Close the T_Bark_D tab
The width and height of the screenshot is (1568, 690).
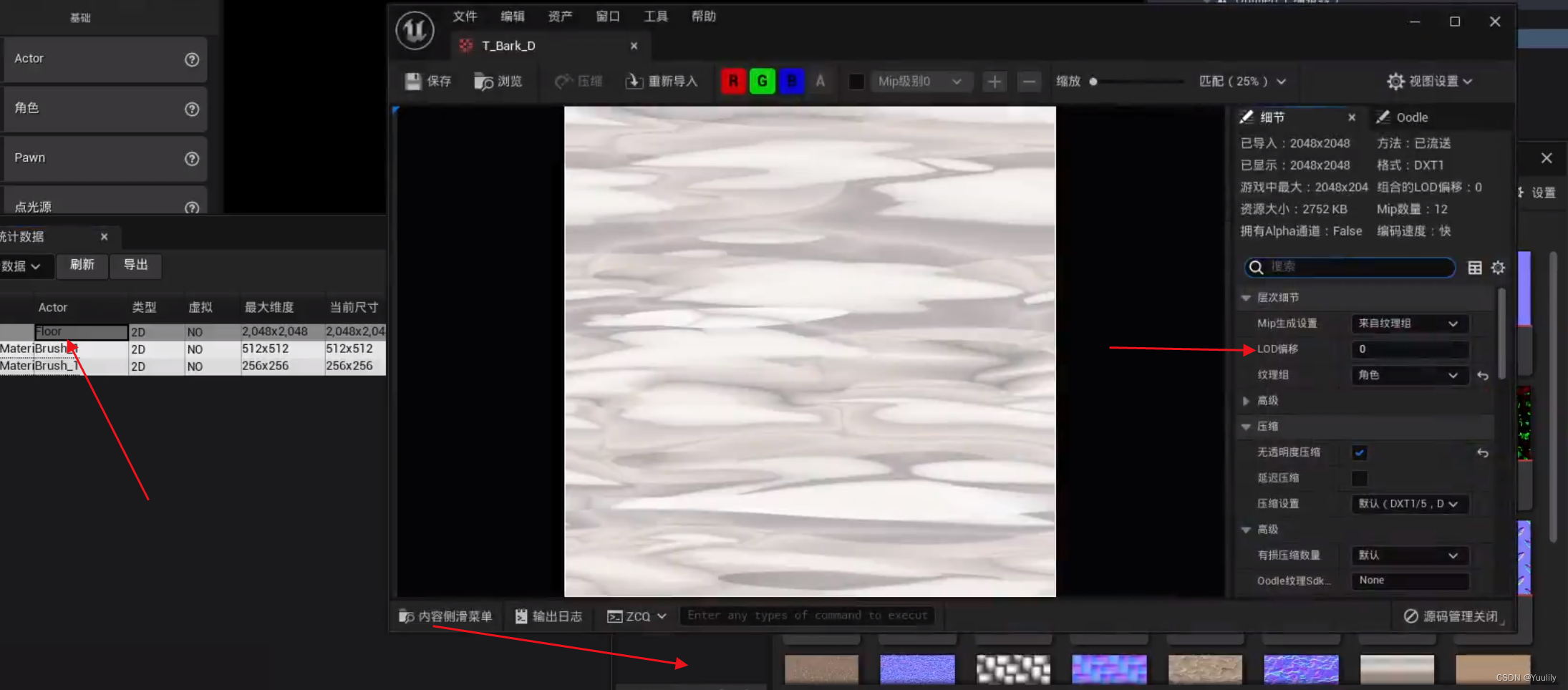(x=634, y=46)
